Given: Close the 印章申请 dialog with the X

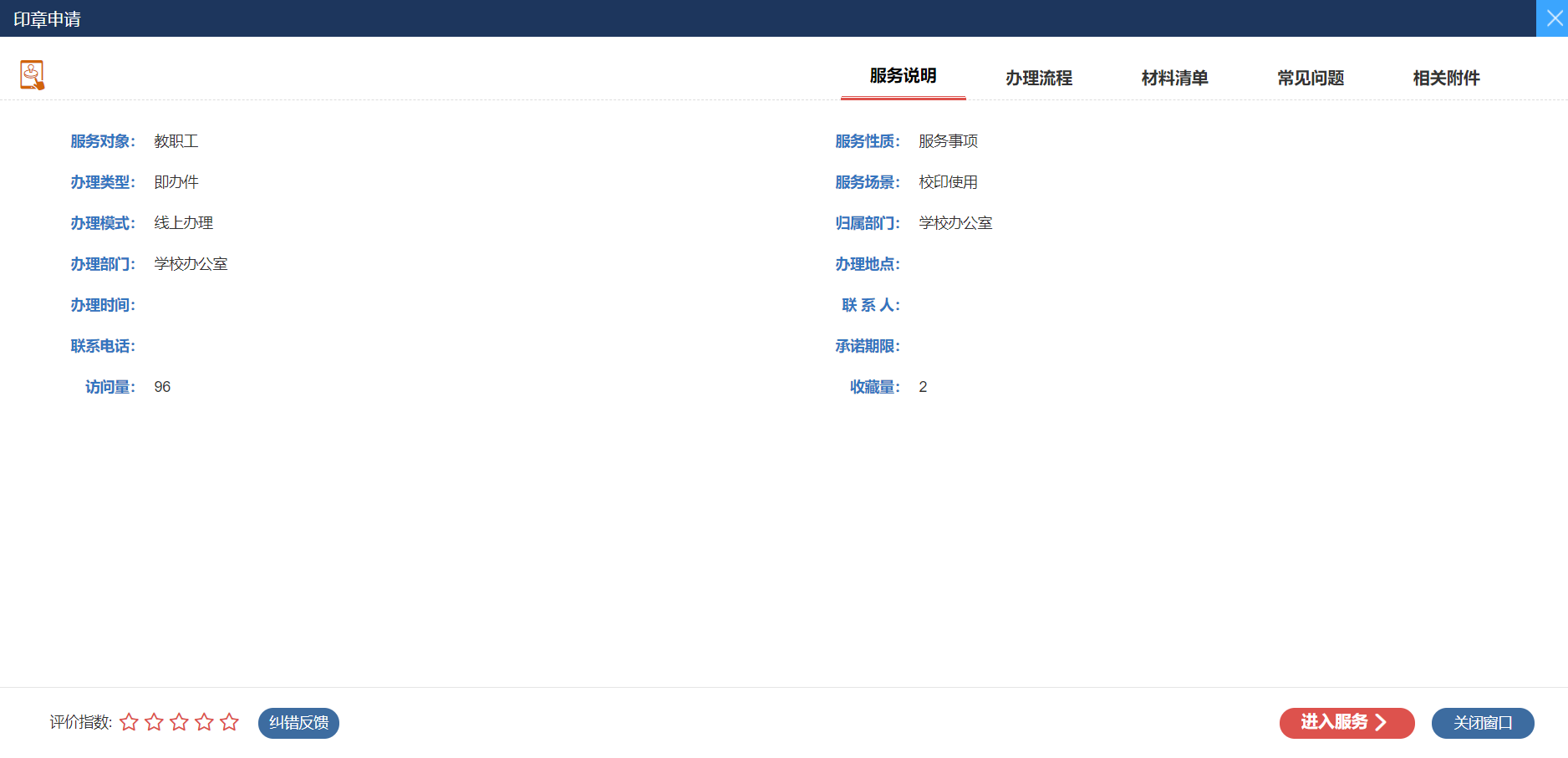Looking at the screenshot, I should [x=1553, y=18].
